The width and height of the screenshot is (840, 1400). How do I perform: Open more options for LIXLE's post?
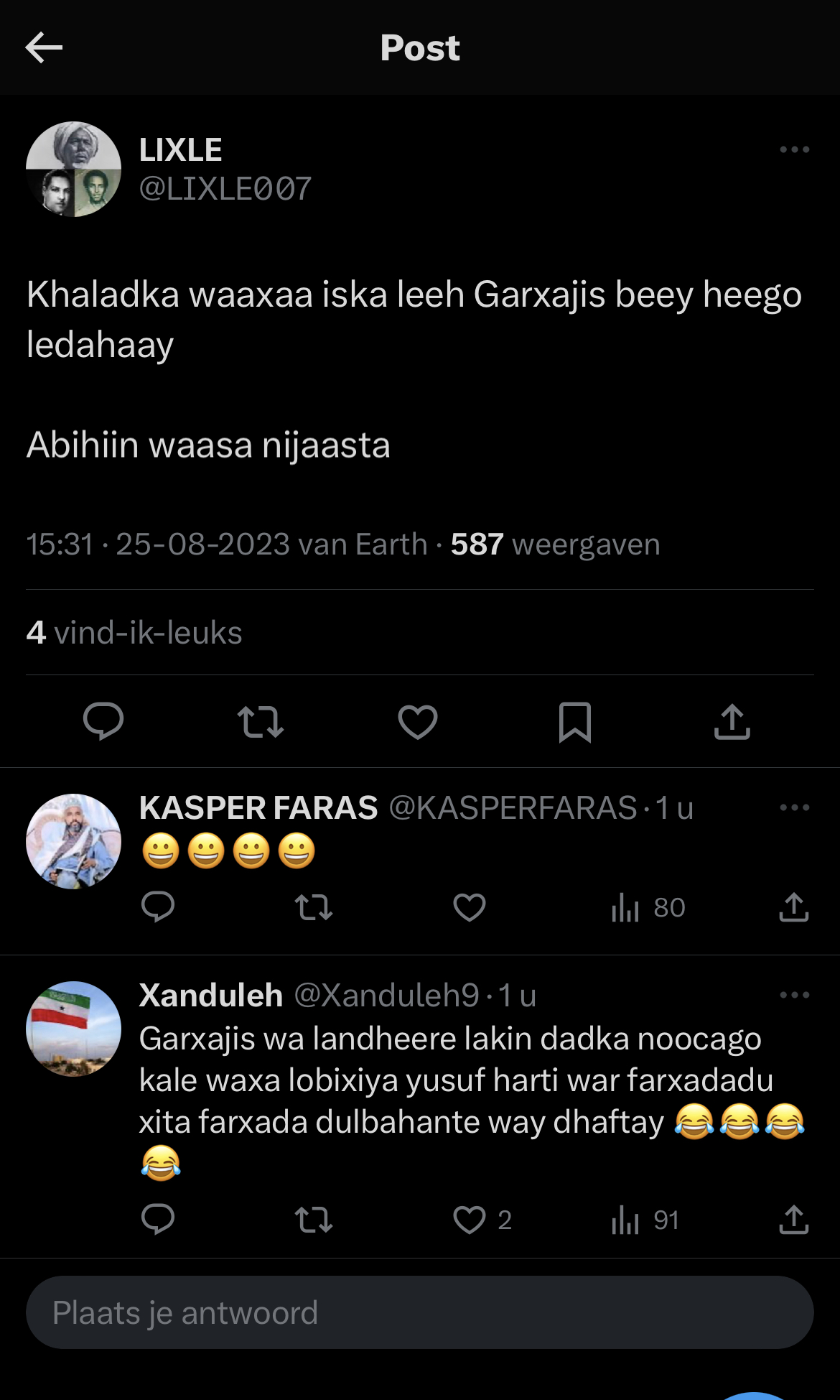pos(794,149)
